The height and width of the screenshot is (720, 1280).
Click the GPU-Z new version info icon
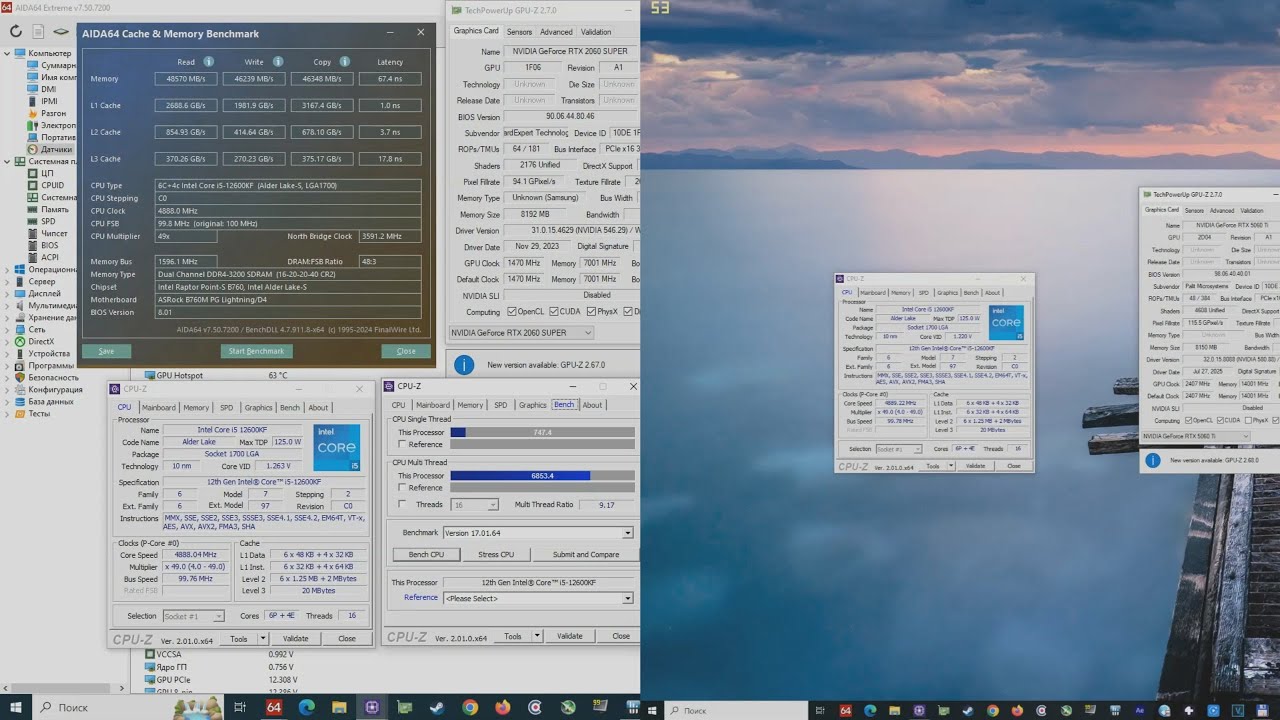click(463, 365)
